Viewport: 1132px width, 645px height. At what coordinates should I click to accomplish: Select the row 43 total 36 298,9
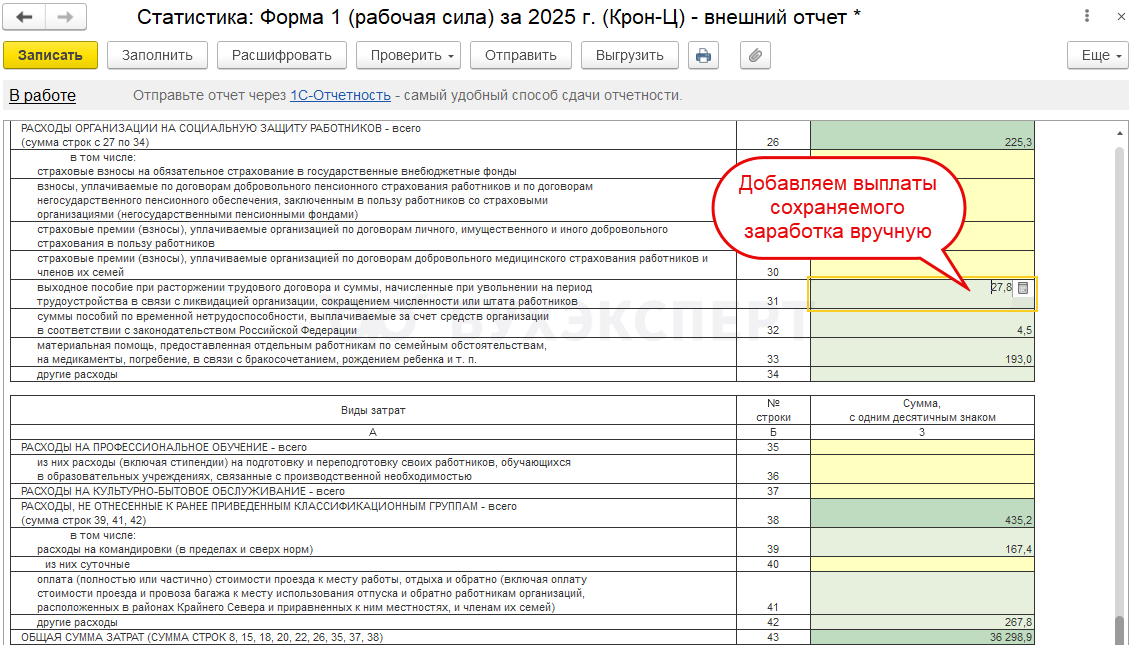coord(923,637)
